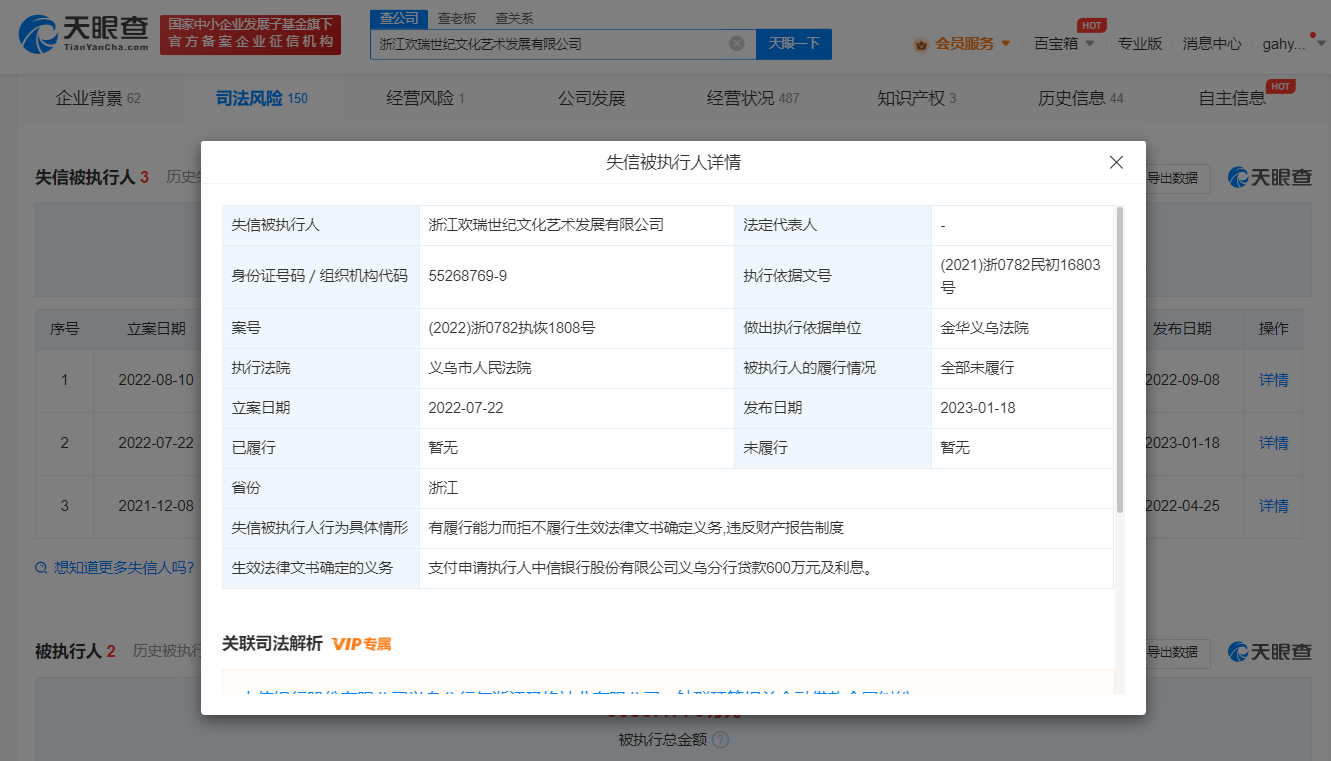Image resolution: width=1331 pixels, height=761 pixels.
Task: Click the 天眼查 logo in header
Action: point(83,35)
